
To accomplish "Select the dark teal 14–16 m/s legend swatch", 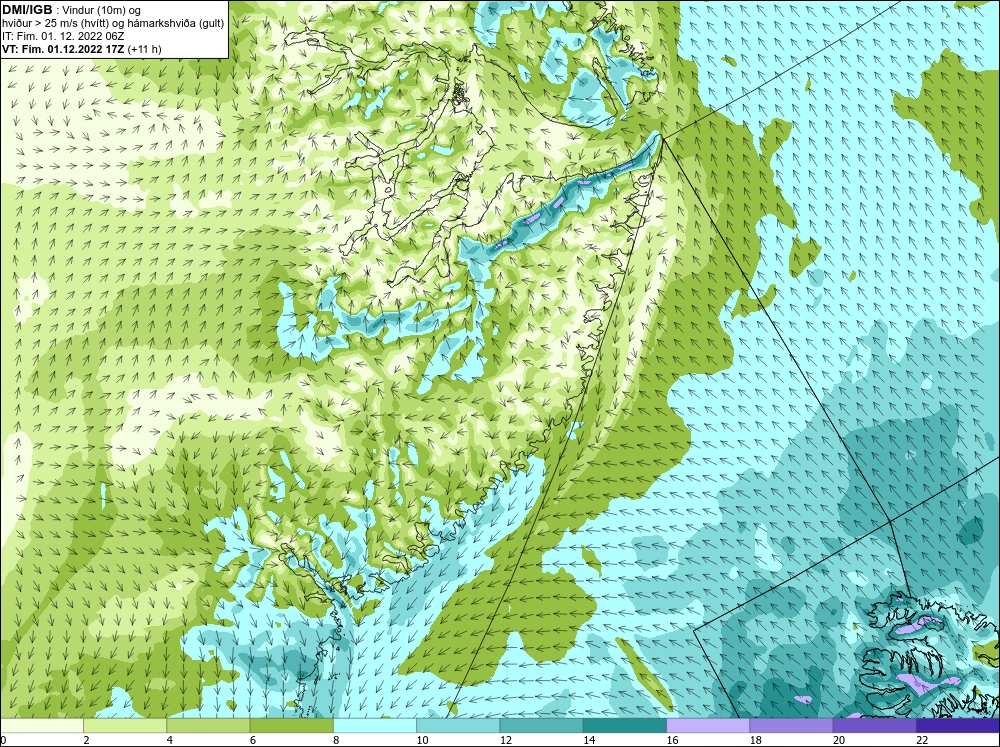I will [x=625, y=725].
